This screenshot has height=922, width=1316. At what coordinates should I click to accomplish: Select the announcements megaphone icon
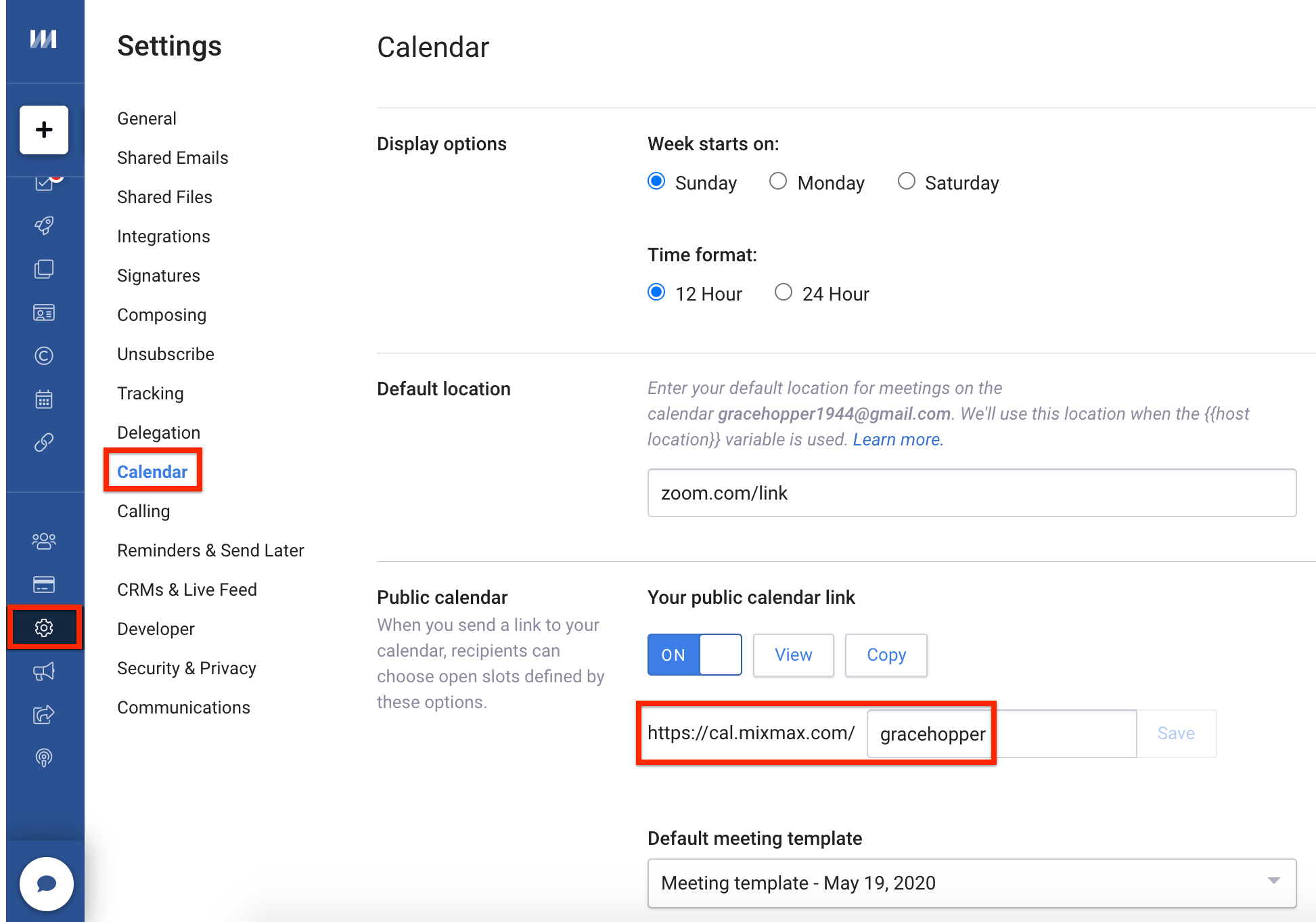(44, 669)
